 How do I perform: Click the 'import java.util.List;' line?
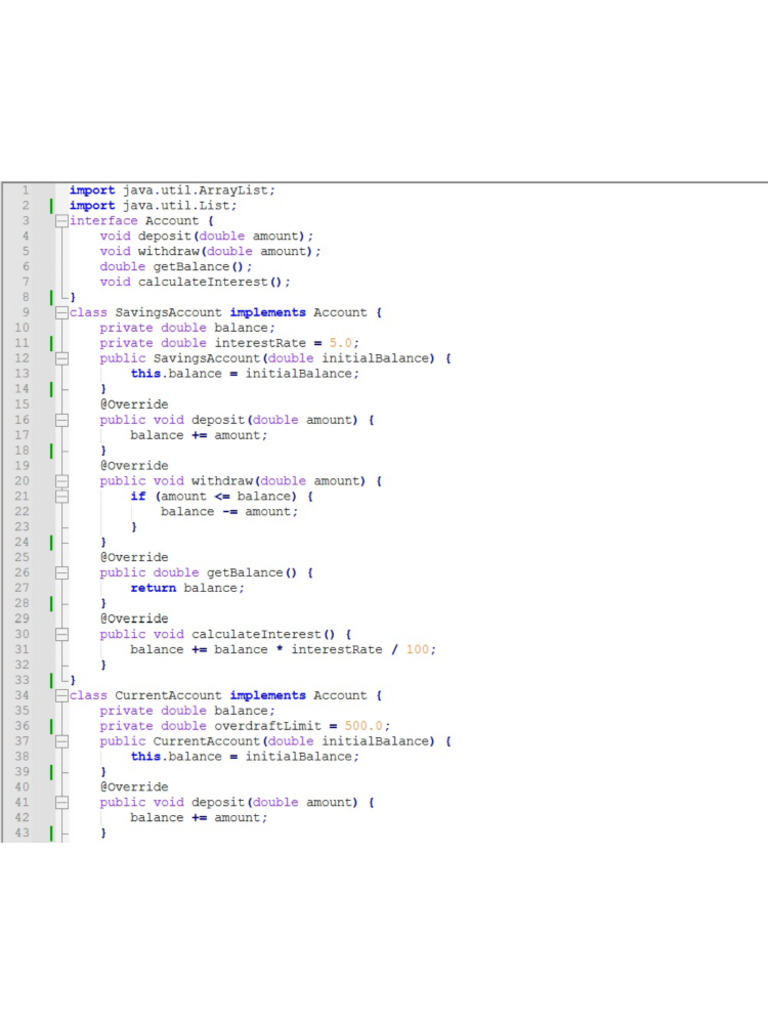[x=153, y=206]
